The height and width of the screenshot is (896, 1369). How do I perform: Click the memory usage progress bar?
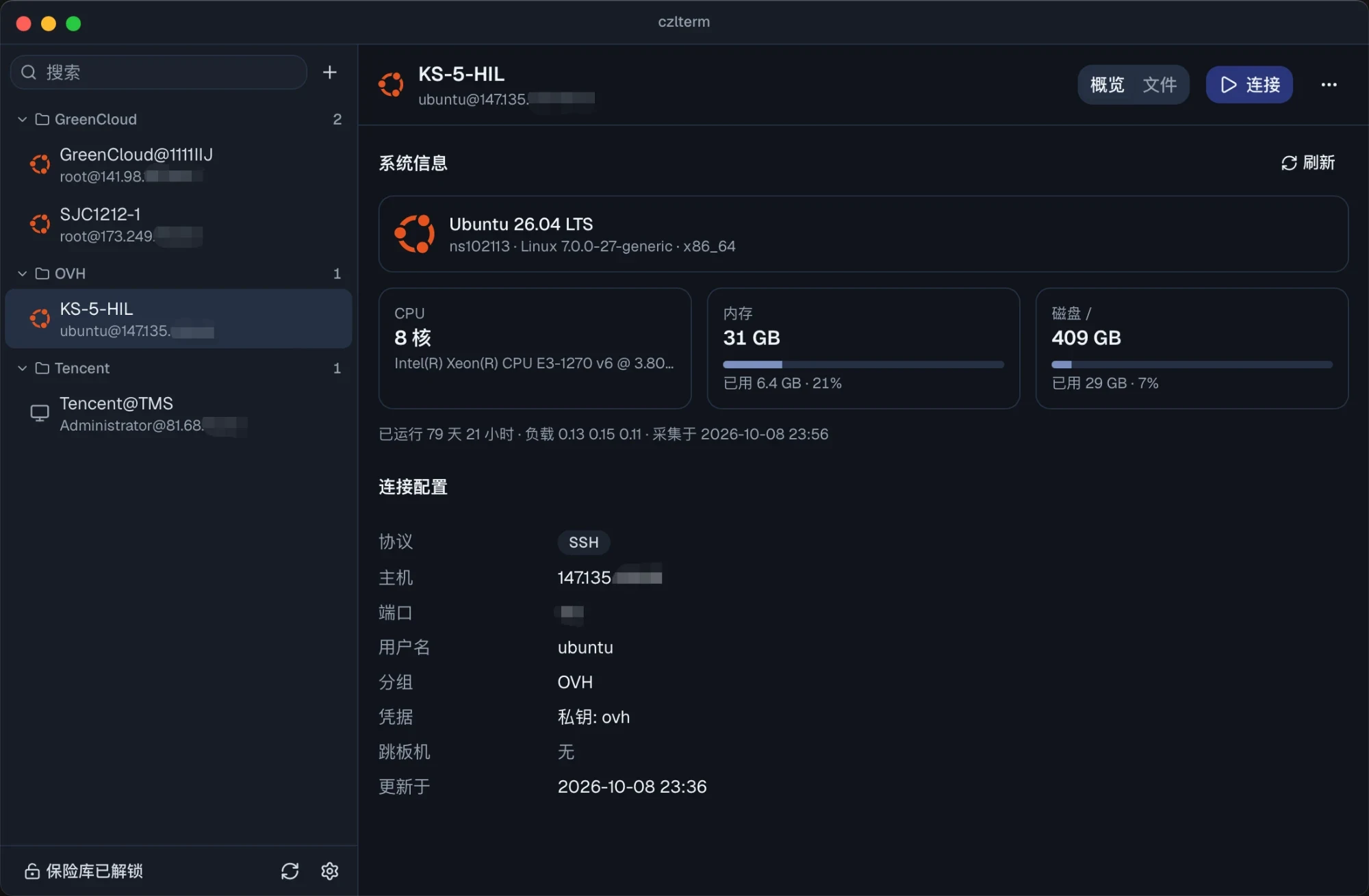pyautogui.click(x=863, y=364)
